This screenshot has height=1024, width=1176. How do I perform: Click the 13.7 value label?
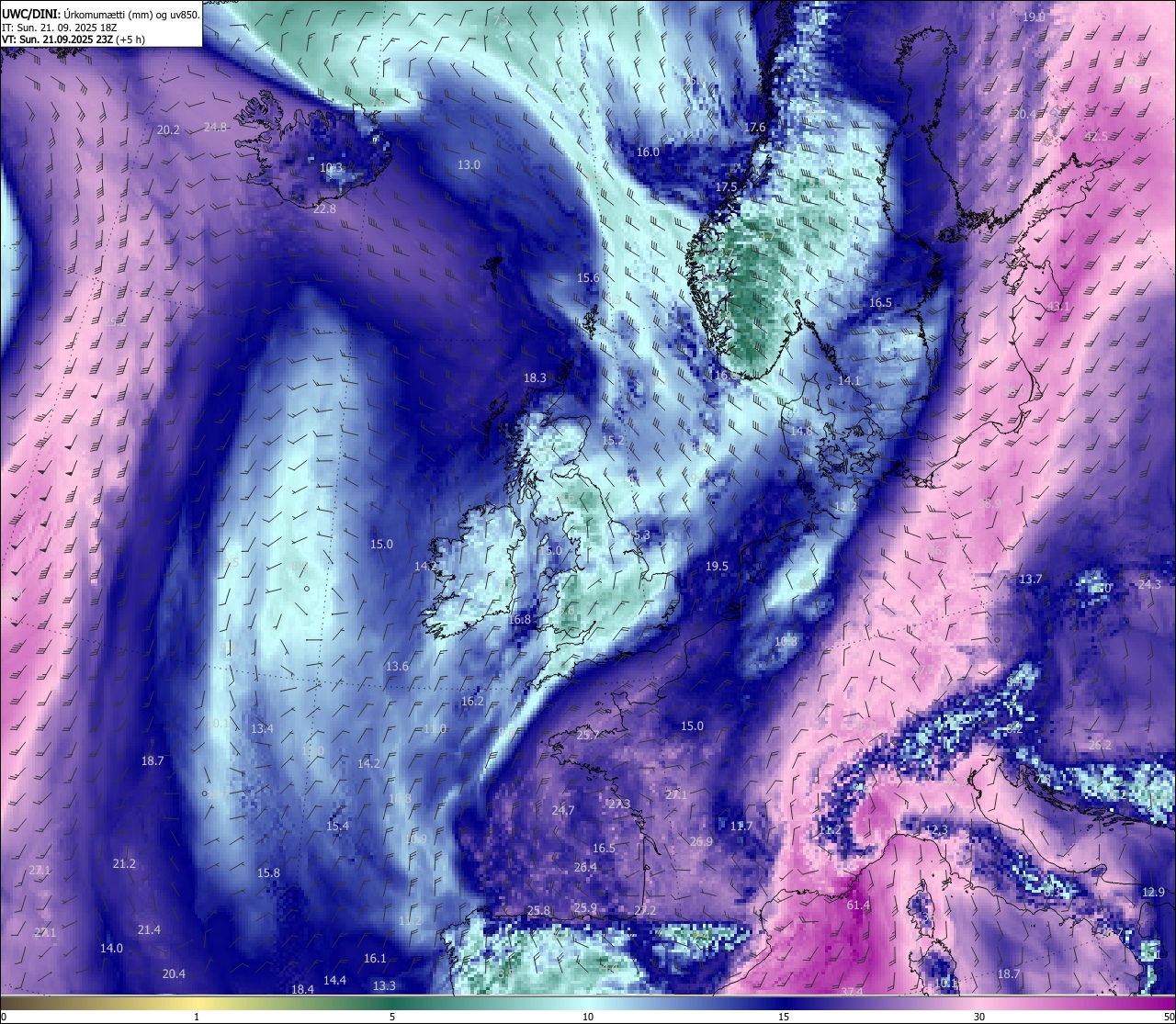click(x=1031, y=579)
